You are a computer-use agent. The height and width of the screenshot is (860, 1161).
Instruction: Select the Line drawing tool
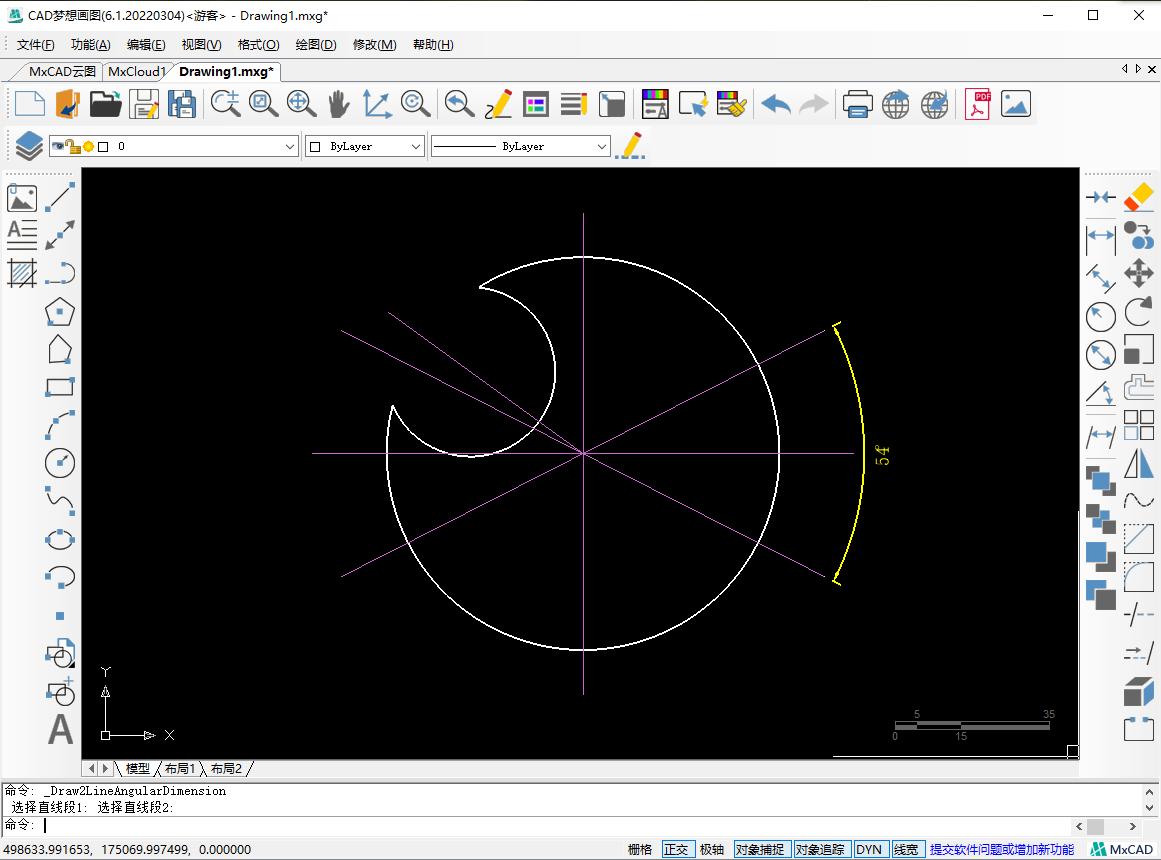pos(60,197)
